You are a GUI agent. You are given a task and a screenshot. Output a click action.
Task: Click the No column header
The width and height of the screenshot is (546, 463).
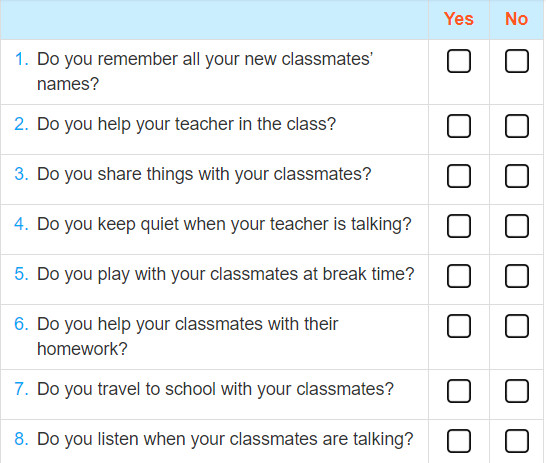click(x=517, y=19)
